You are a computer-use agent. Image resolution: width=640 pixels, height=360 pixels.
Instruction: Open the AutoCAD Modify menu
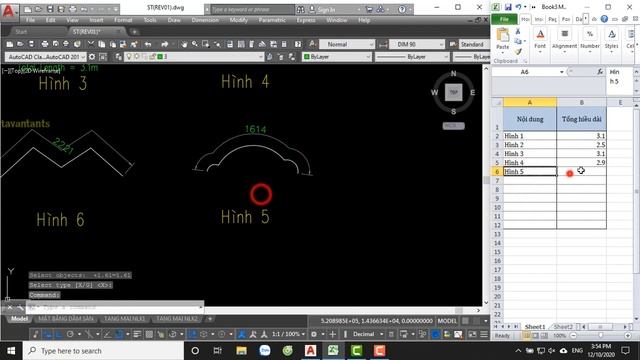239,20
